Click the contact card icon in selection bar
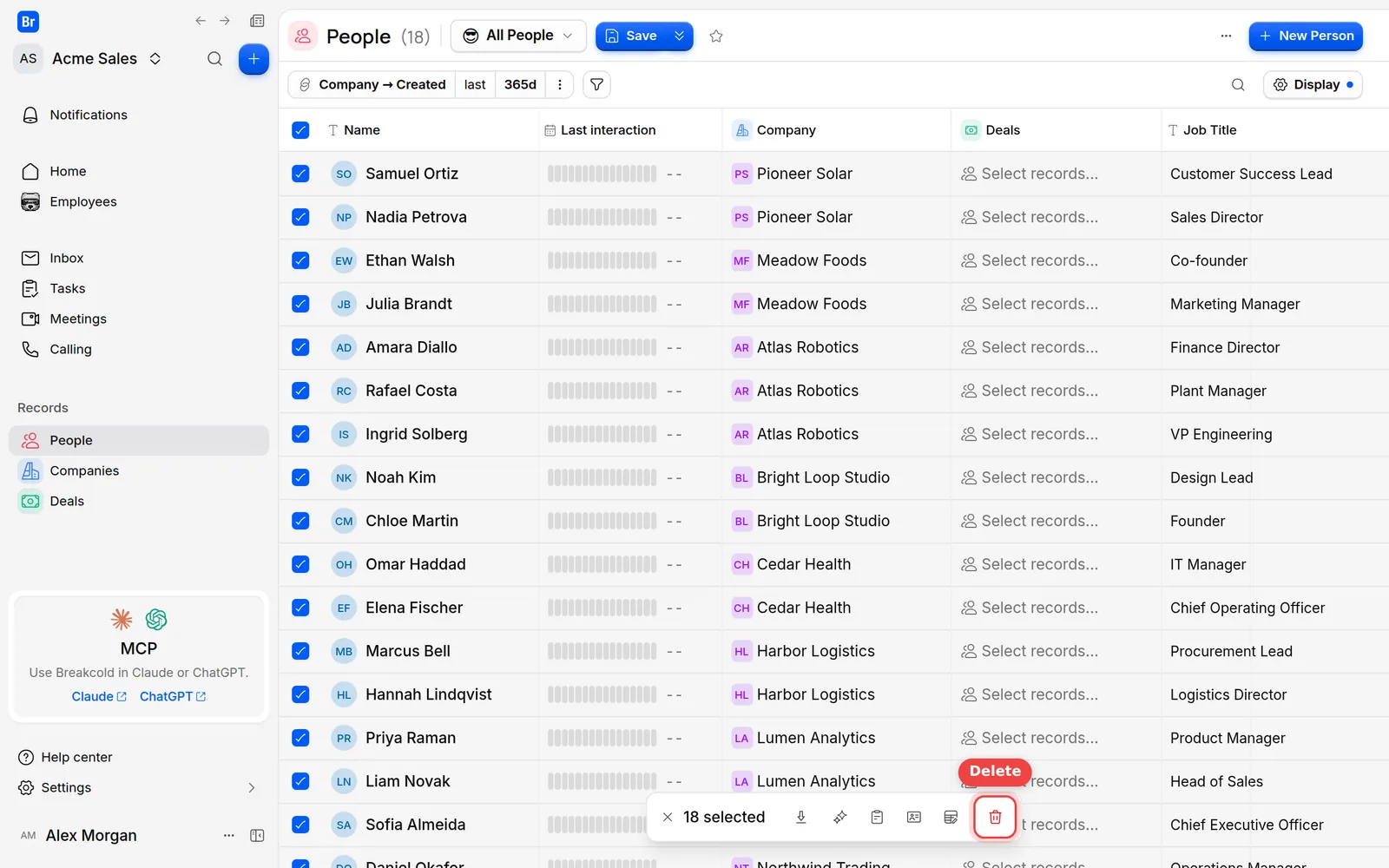The width and height of the screenshot is (1389, 868). [x=914, y=817]
